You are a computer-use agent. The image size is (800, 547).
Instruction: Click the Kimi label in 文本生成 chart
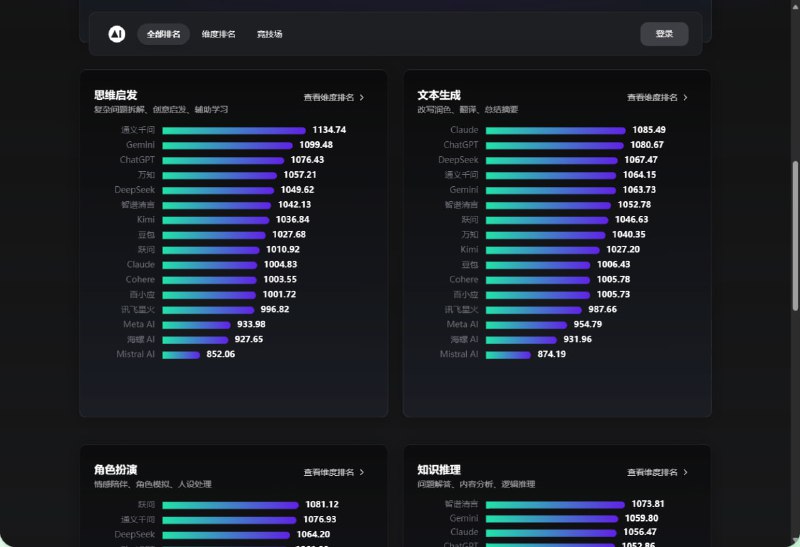(x=469, y=250)
